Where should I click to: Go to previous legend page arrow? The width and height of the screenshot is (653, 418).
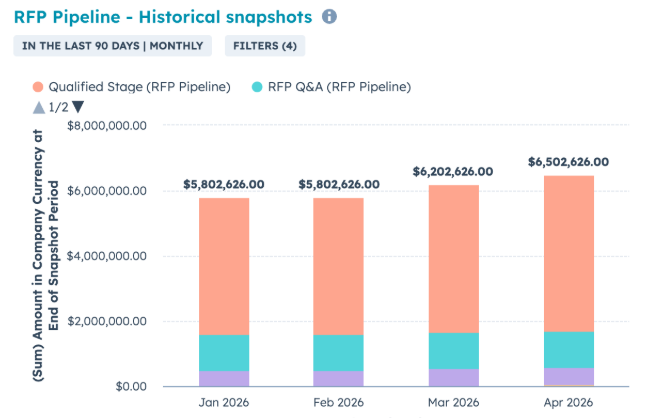38,107
